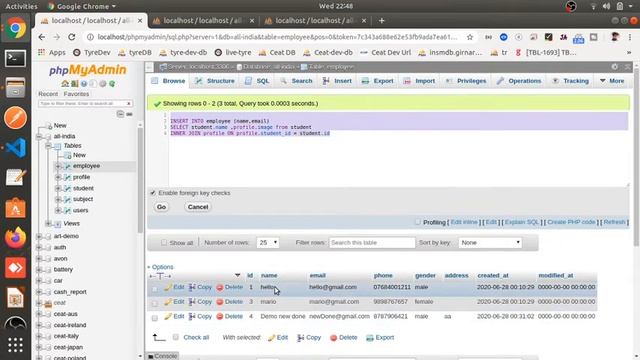Click With selected Delete icon
Viewport: 640px width, 360px height.
tap(344, 338)
